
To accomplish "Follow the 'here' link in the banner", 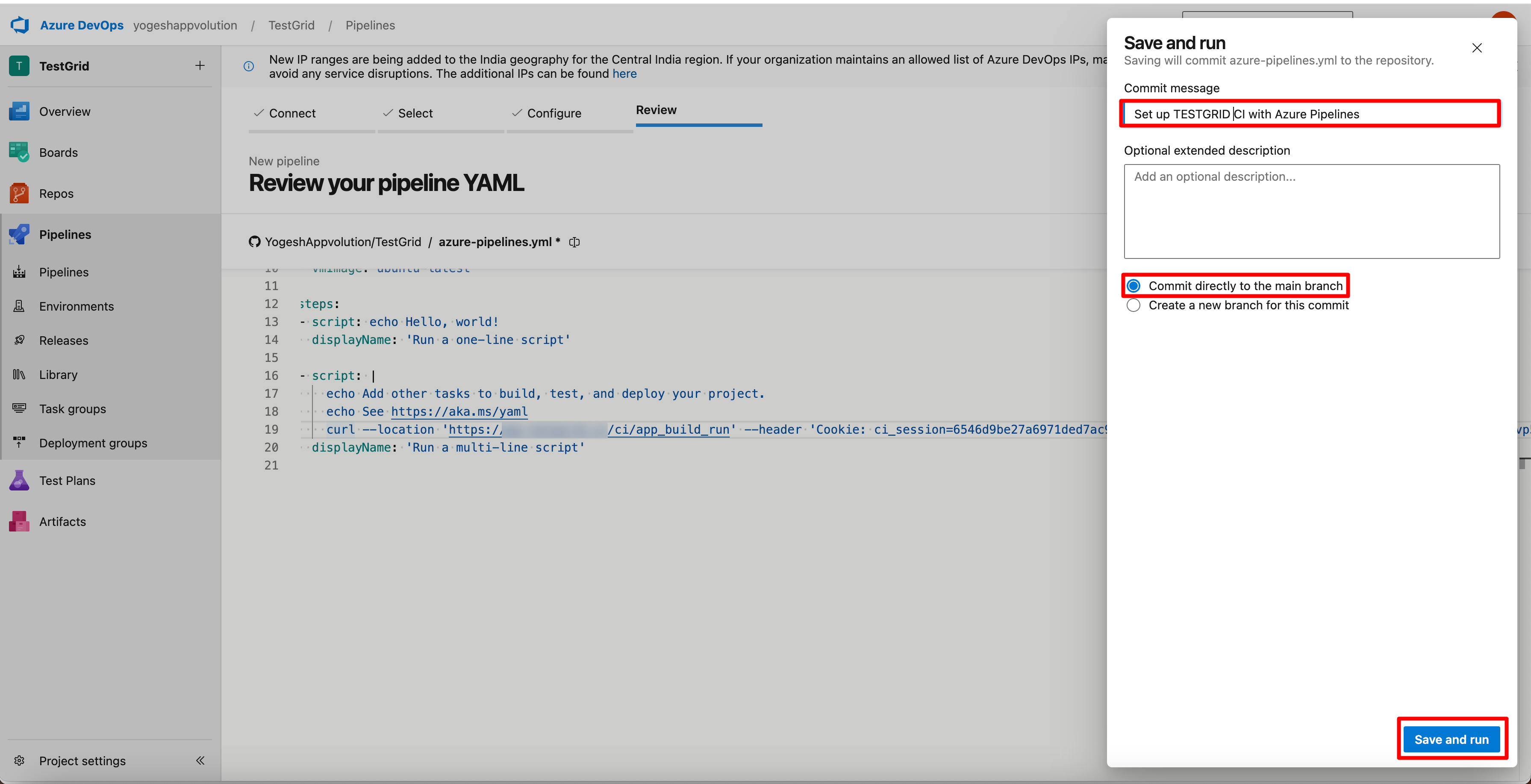I will [624, 73].
